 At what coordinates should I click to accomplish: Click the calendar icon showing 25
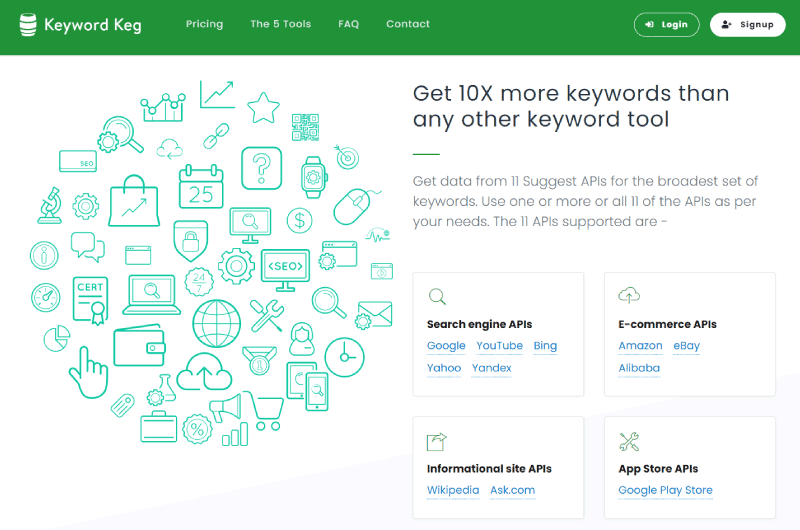(x=201, y=187)
